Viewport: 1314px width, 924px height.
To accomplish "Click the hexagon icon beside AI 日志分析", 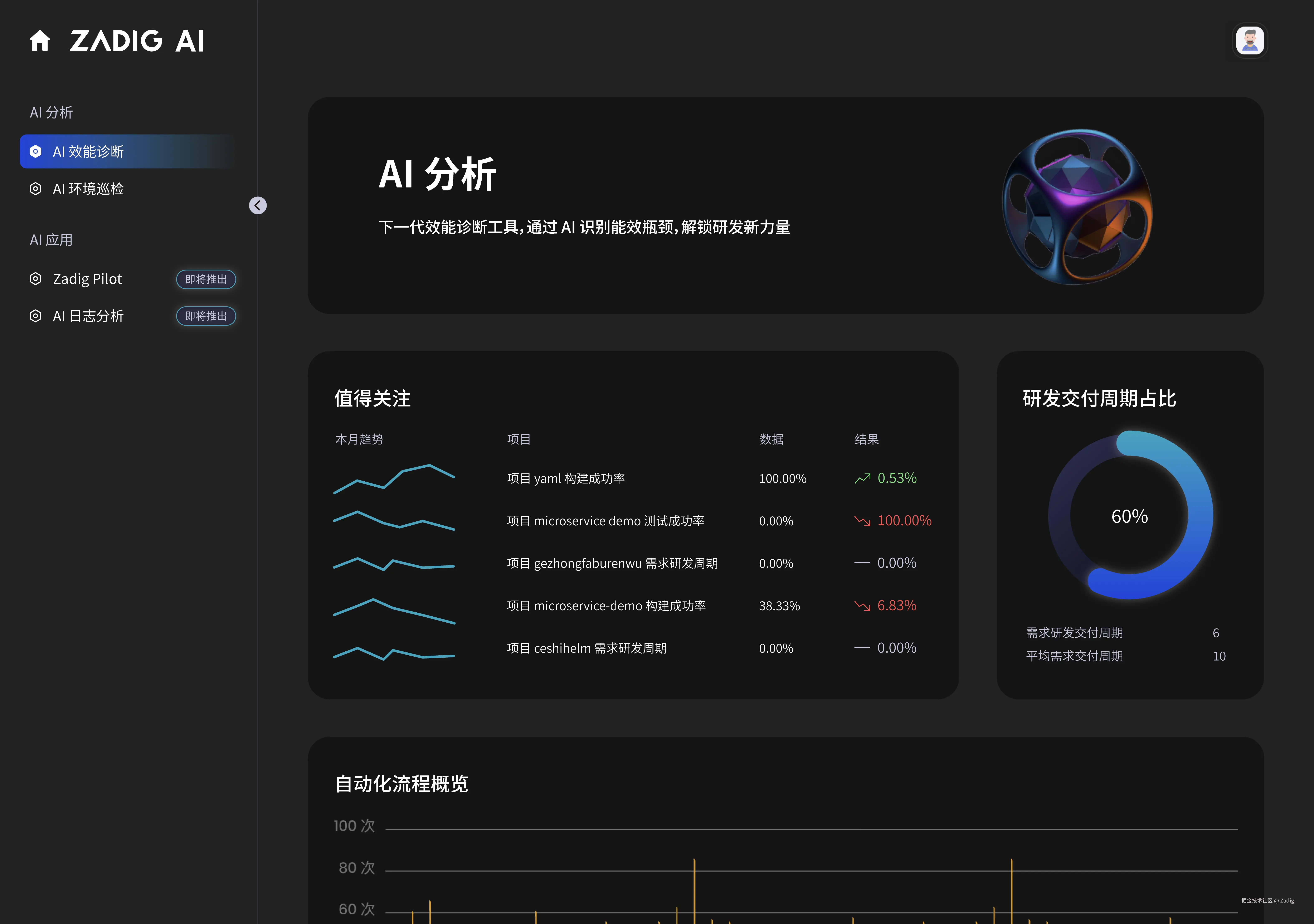I will tap(35, 316).
